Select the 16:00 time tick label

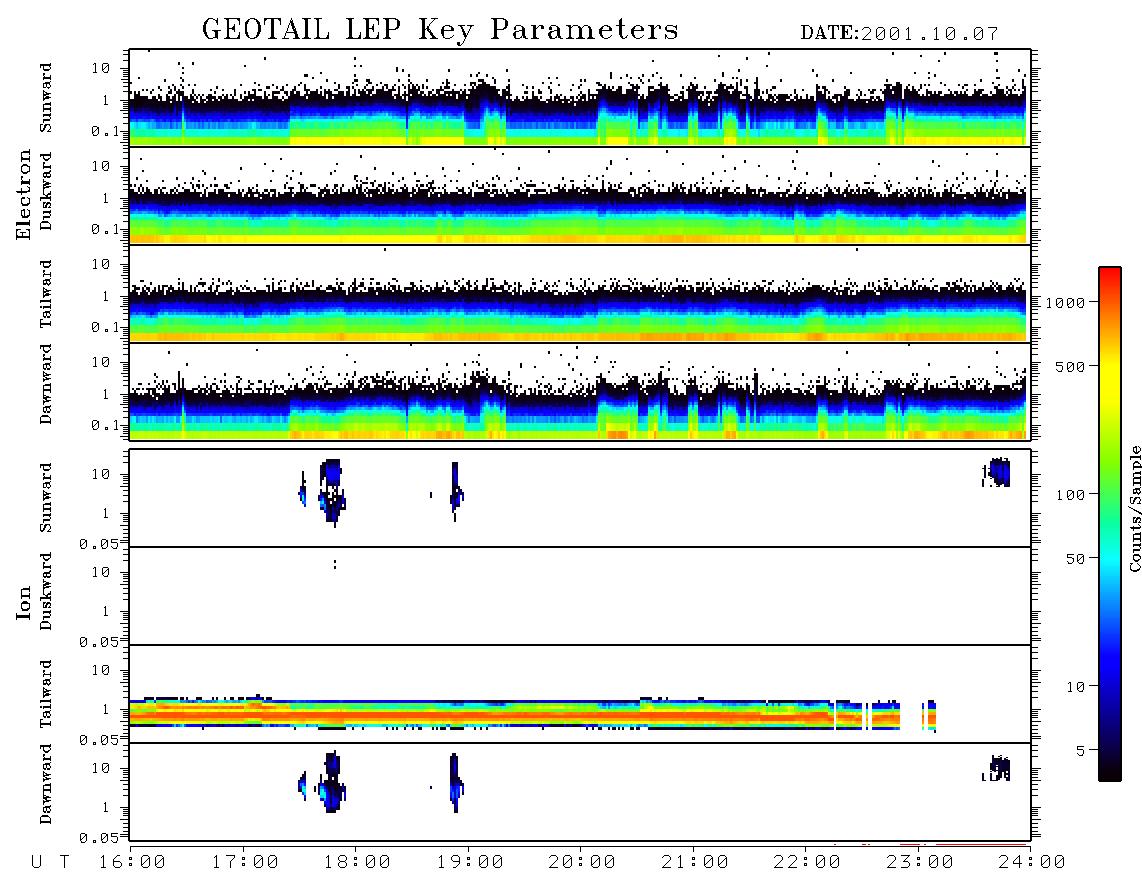133,863
